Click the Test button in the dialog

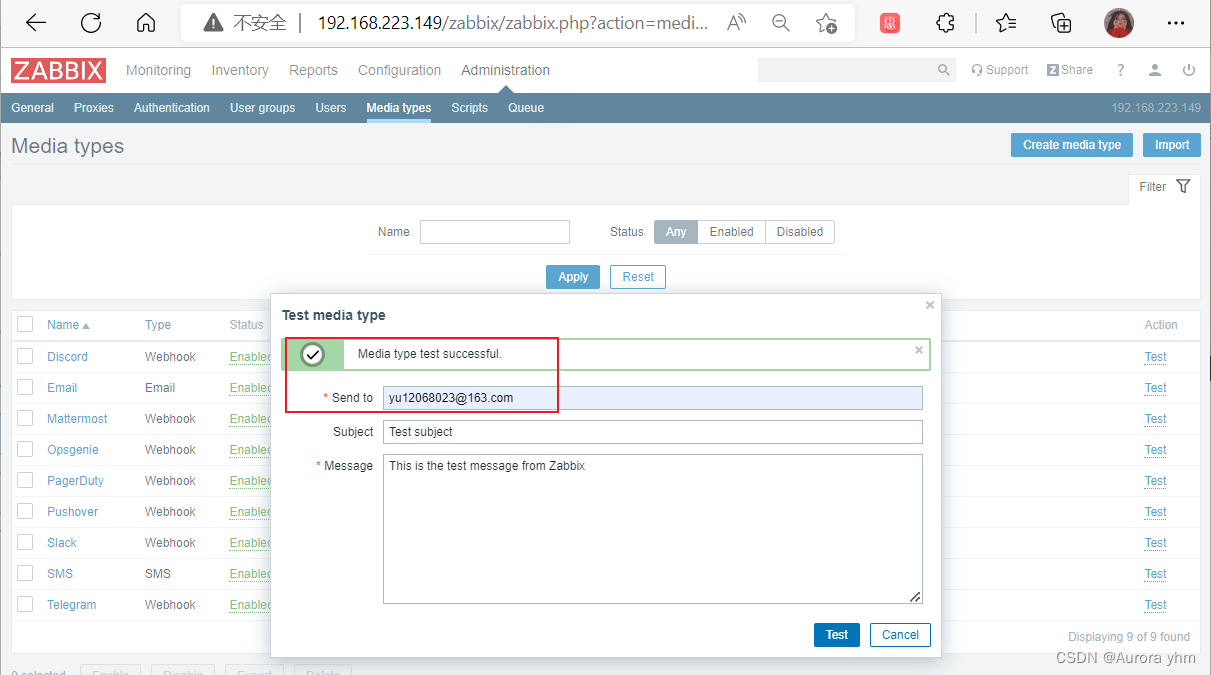(x=837, y=635)
